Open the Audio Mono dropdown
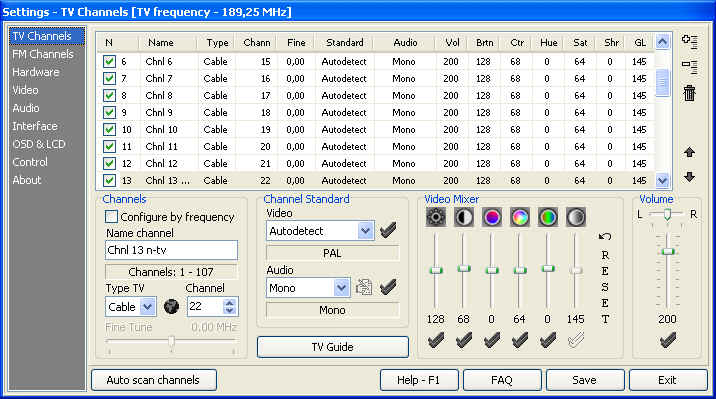 click(341, 288)
